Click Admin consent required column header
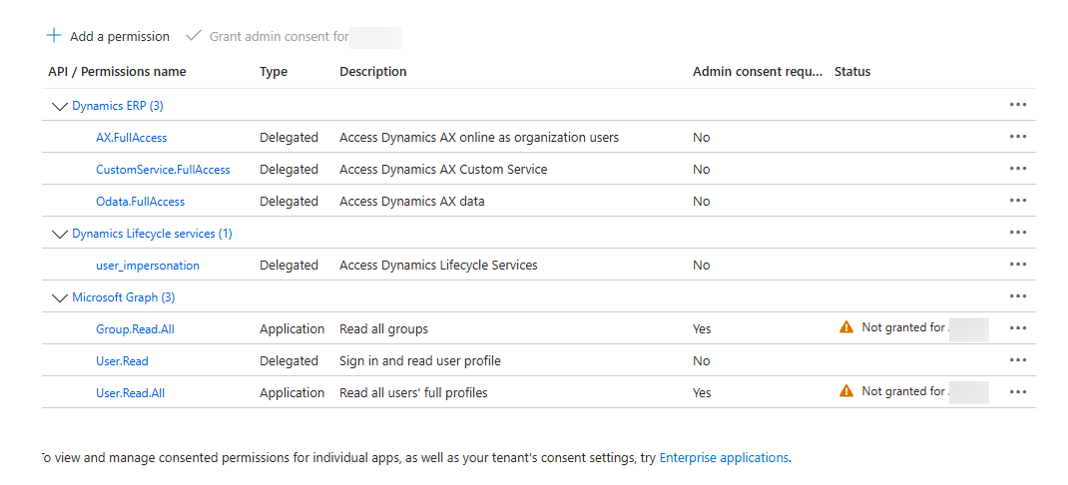Screen dimensions: 1068x485 [x=757, y=72]
